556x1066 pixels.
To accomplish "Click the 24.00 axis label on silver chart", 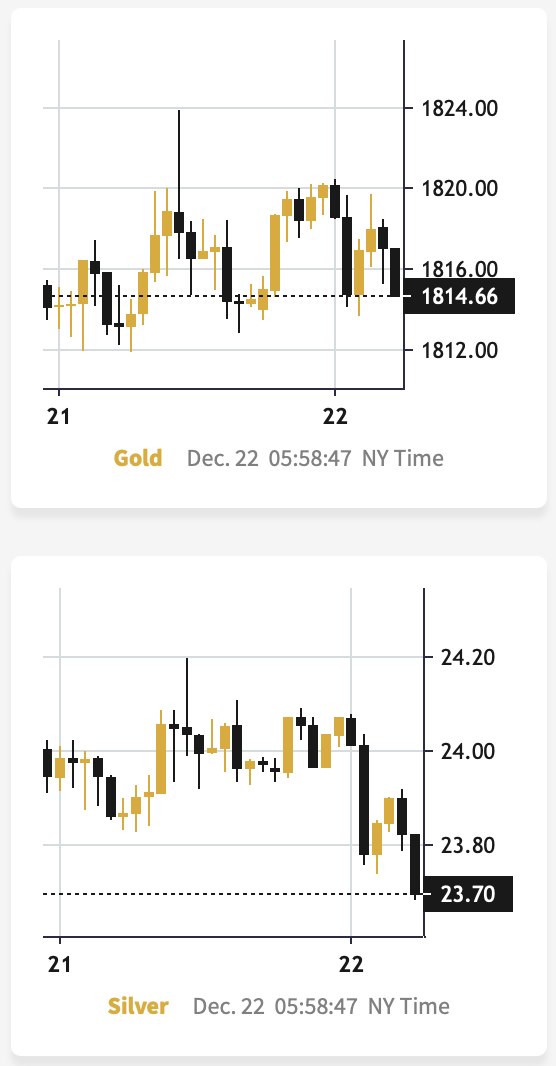I will pos(467,751).
